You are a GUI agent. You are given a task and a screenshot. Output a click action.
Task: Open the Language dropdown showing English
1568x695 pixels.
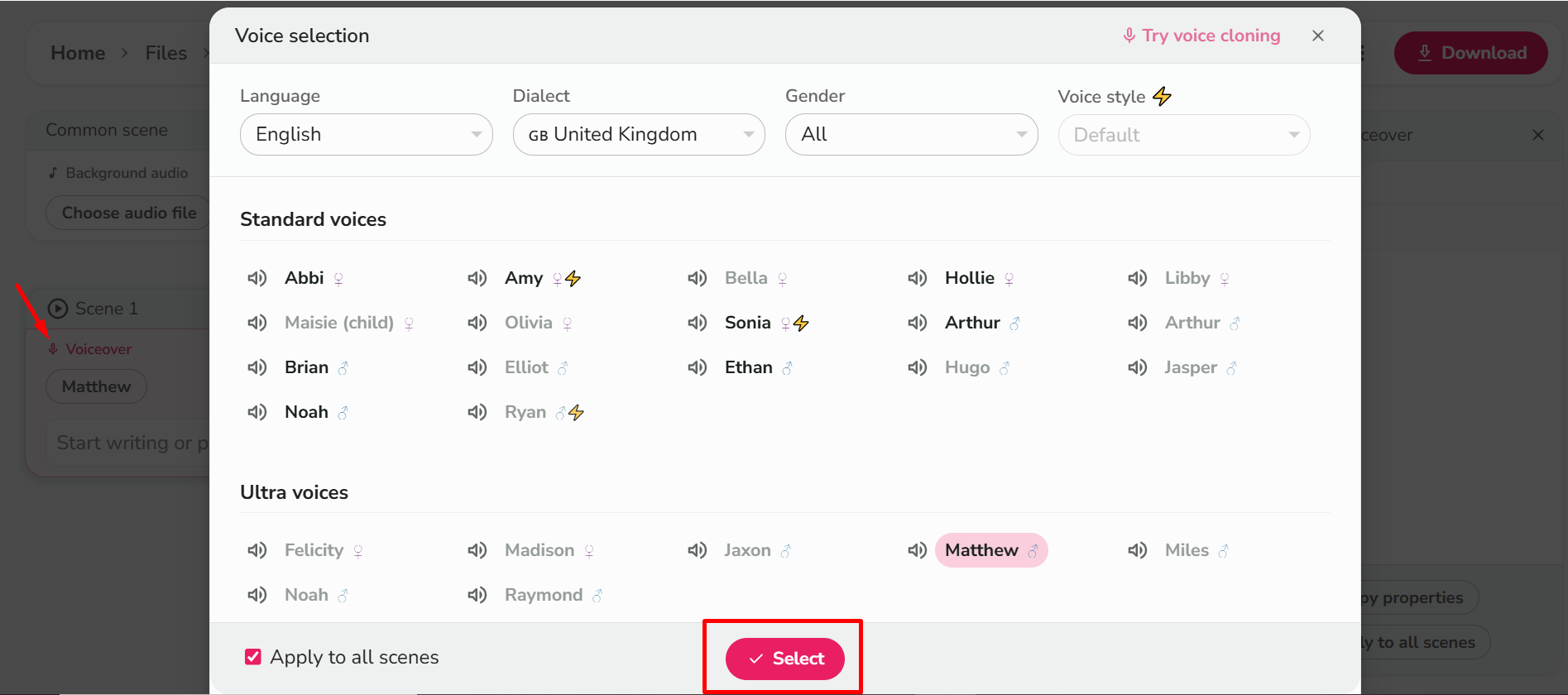click(x=366, y=135)
